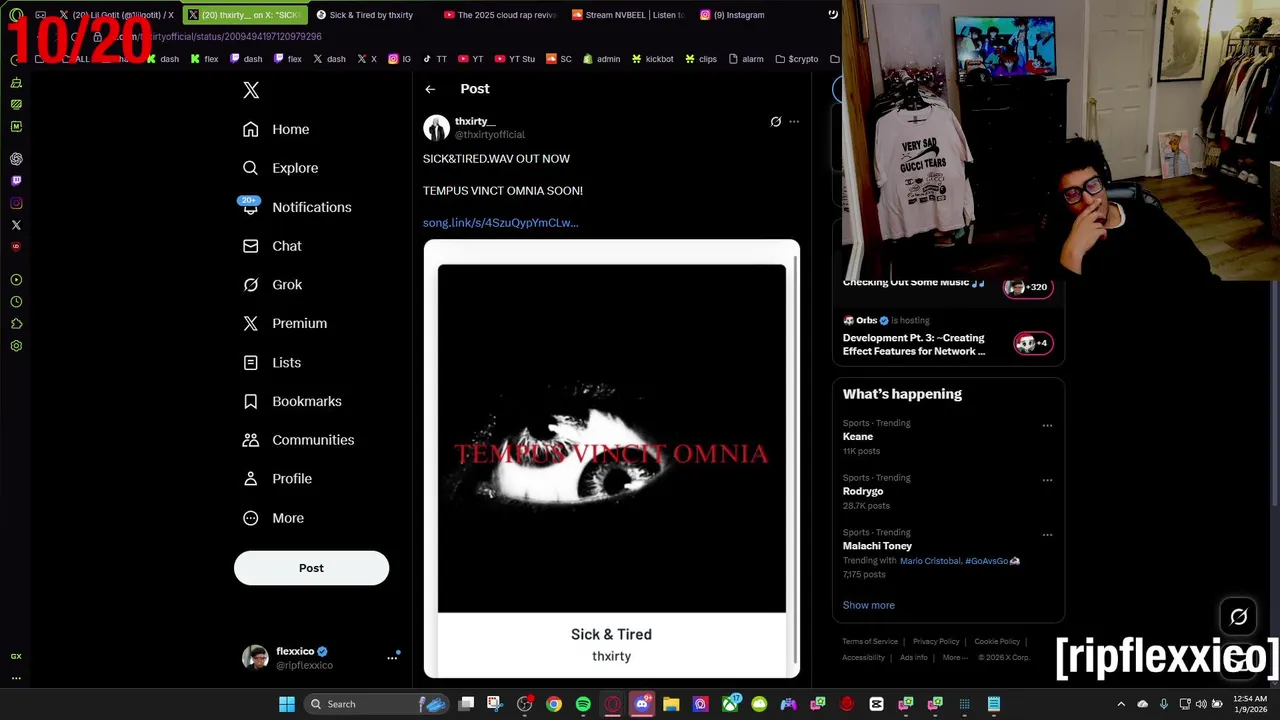Switch to Lil Gotit X tab
The width and height of the screenshot is (1280, 720).
[116, 15]
